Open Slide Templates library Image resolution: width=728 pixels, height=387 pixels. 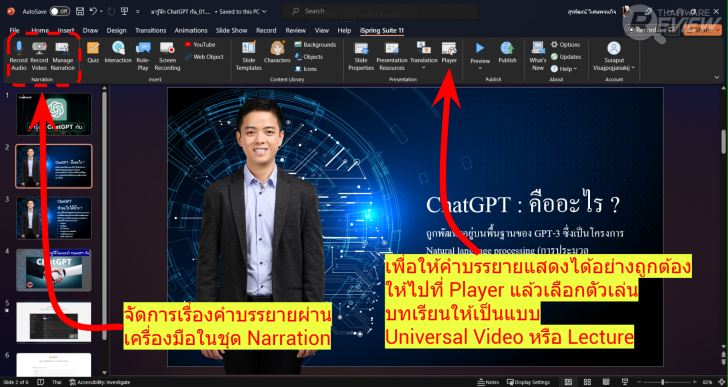tap(249, 56)
